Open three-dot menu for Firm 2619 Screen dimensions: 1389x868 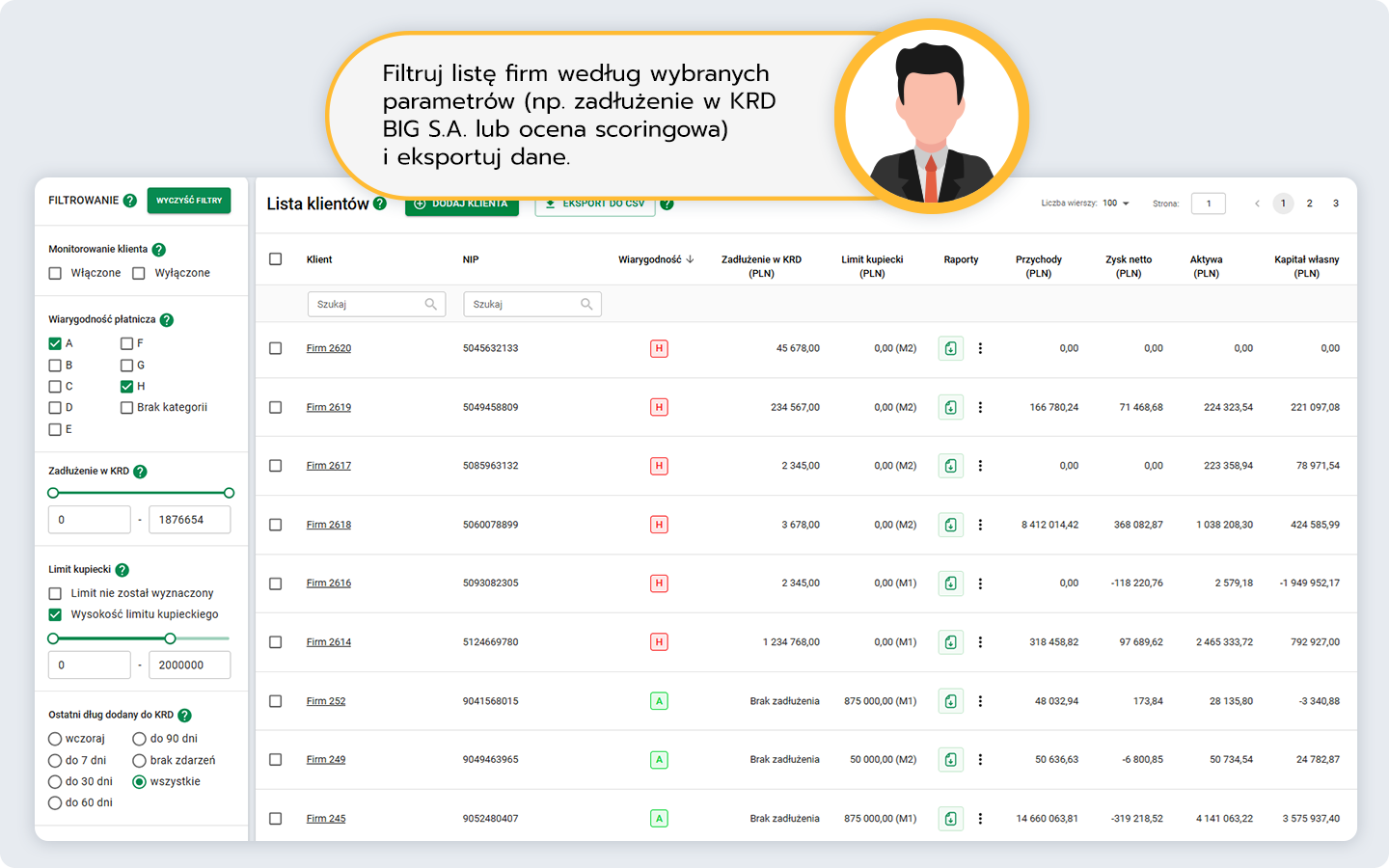[x=980, y=408]
